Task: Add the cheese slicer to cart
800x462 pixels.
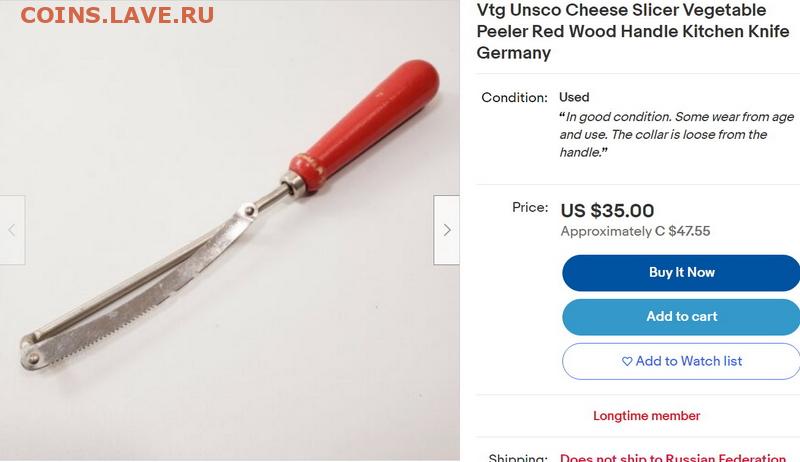Action: coord(681,317)
